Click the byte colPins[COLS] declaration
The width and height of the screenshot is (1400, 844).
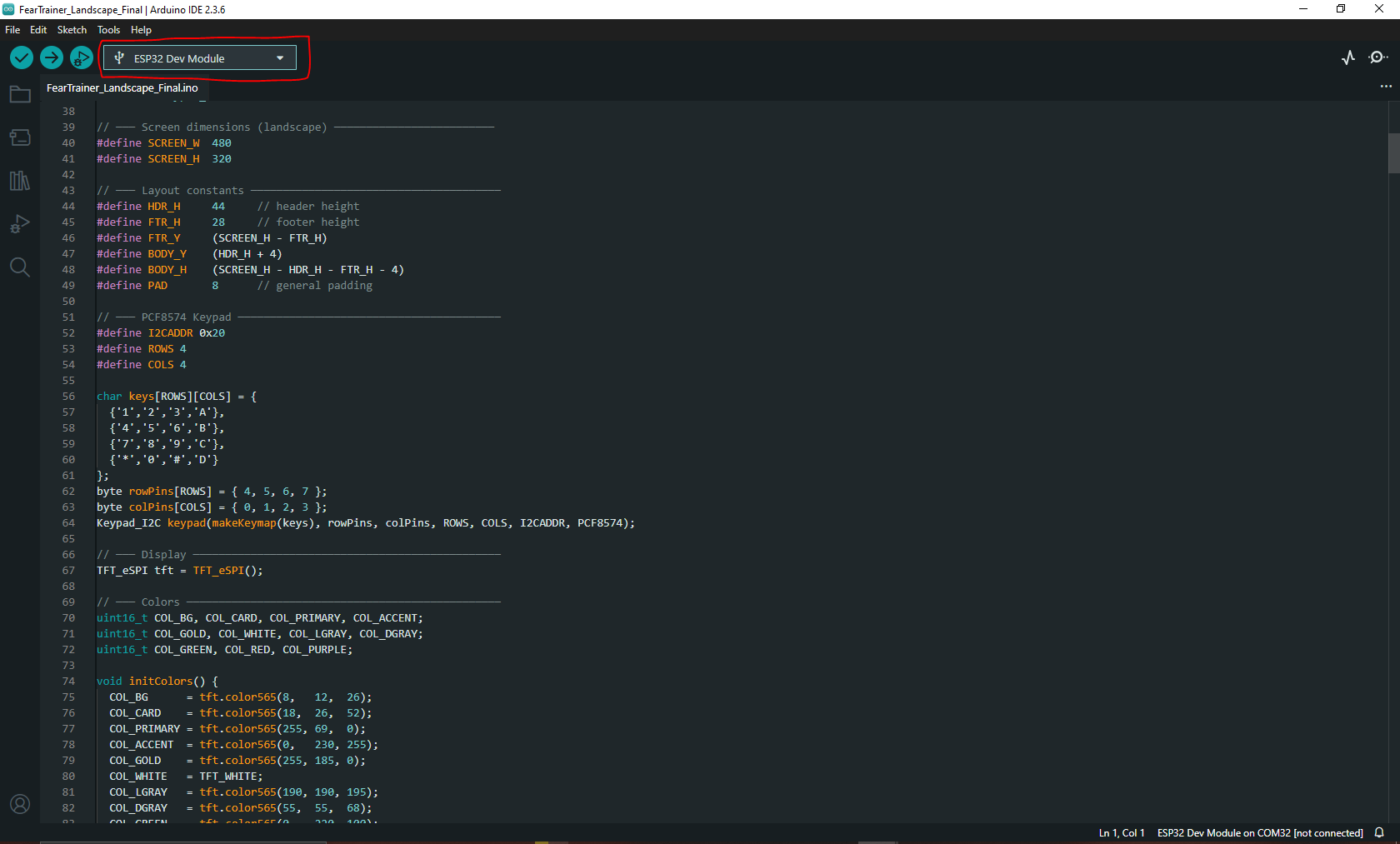tap(212, 507)
